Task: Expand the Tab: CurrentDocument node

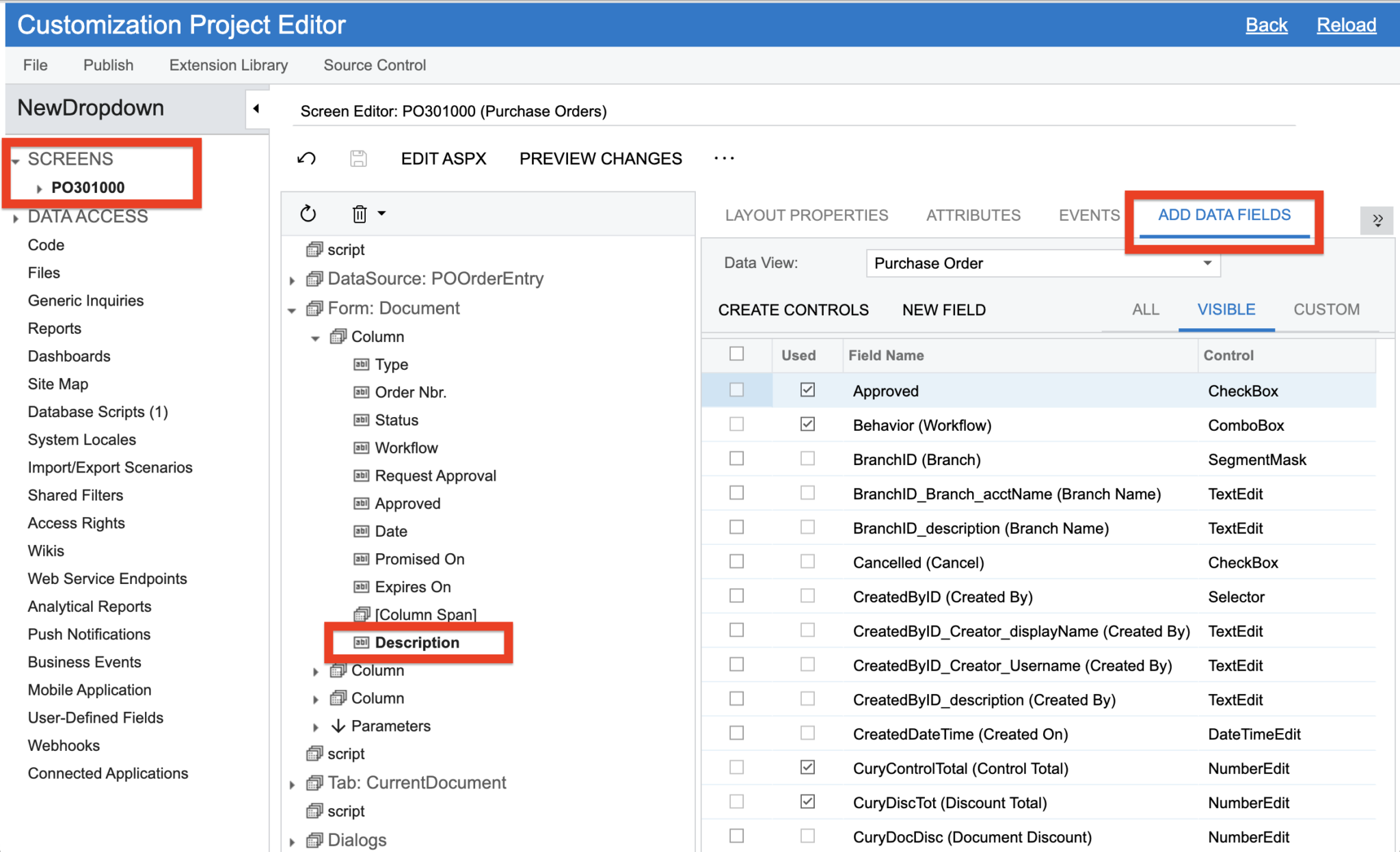Action: tap(293, 784)
